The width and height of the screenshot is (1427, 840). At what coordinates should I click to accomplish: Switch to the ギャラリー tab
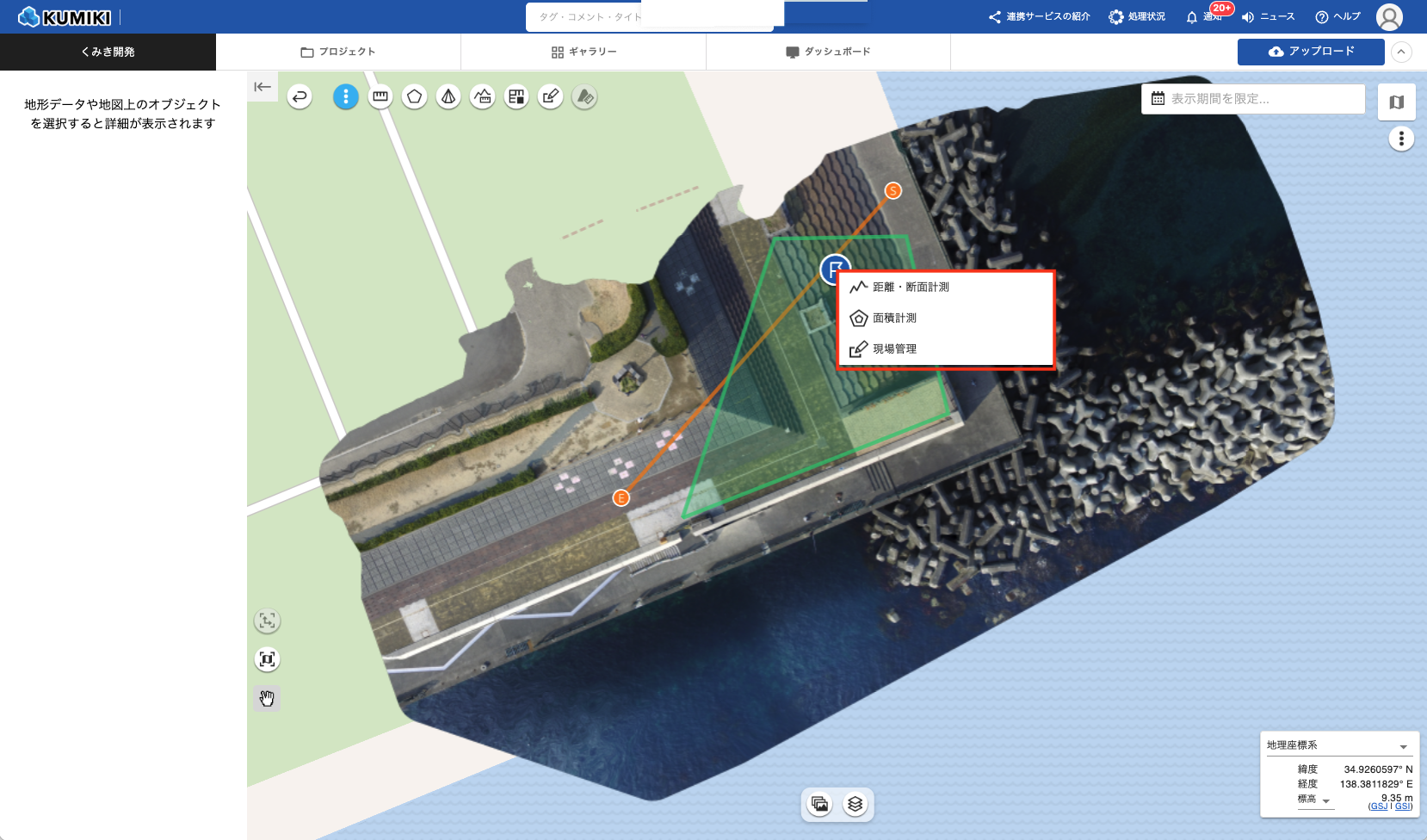pos(584,52)
